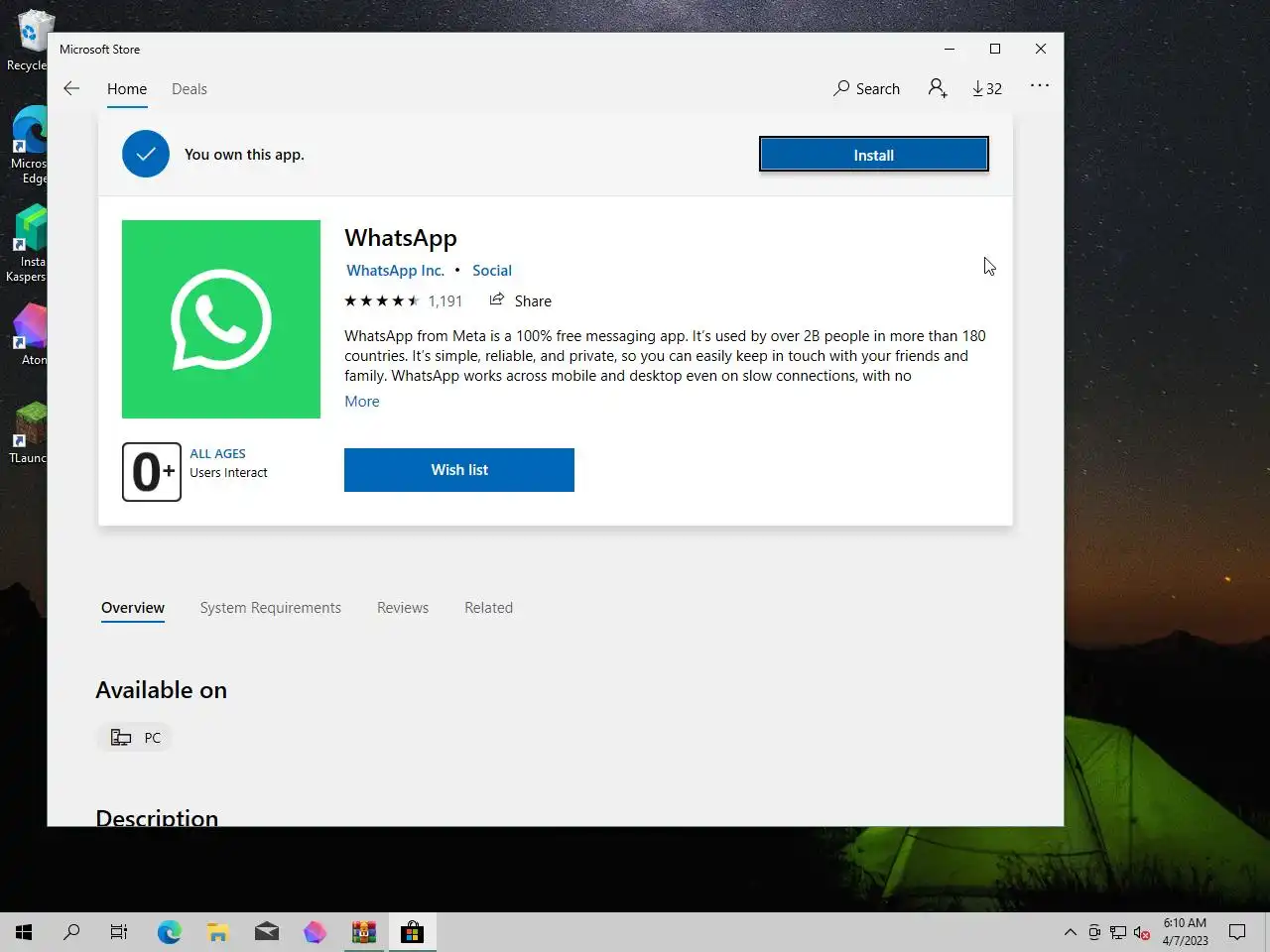Click the green WhatsApp logo image

[x=221, y=319]
